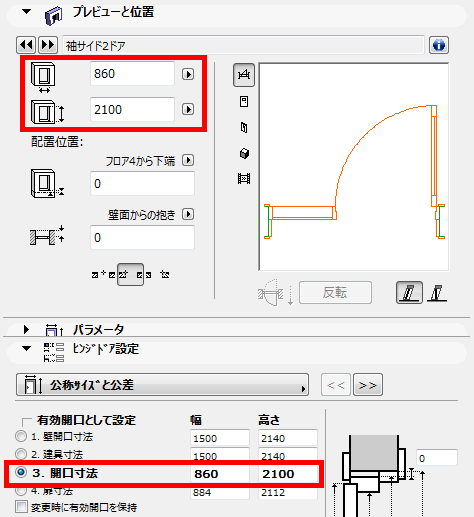This screenshot has width=474, height=517.
Task: Select the left slanted opening-plane toggle
Action: 409,292
